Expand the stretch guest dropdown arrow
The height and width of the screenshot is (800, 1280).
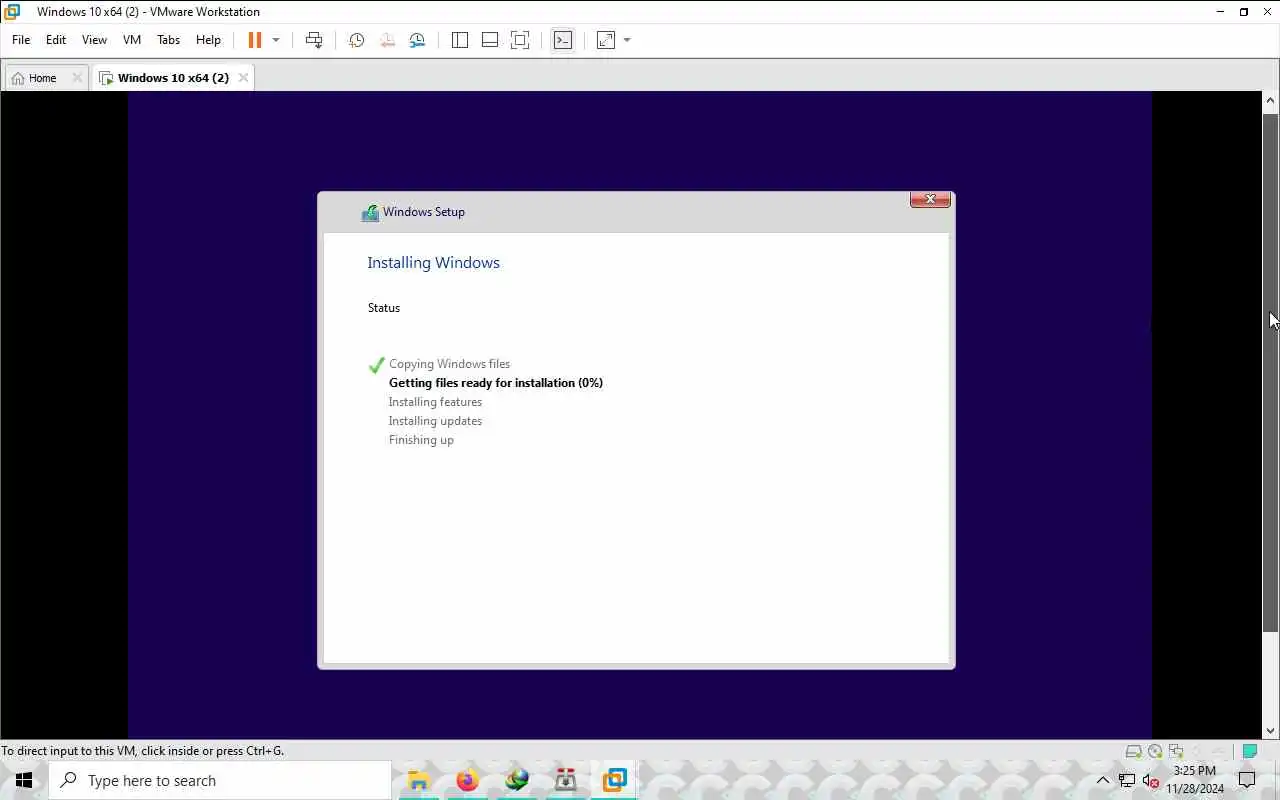tap(627, 40)
